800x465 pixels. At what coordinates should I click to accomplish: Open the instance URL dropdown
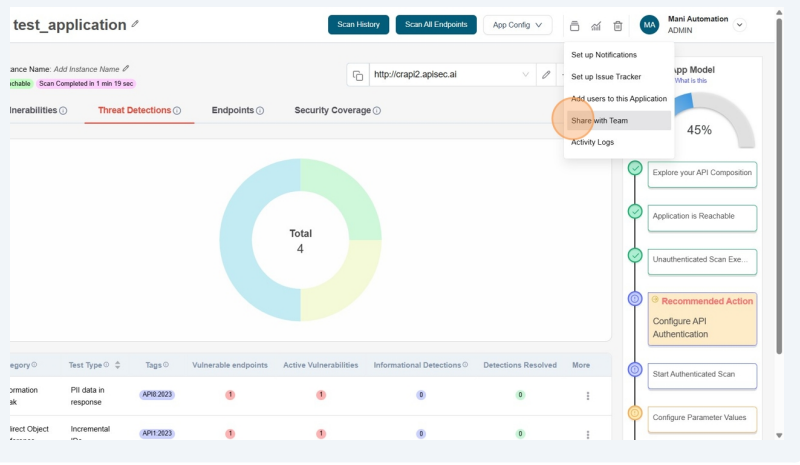point(526,75)
